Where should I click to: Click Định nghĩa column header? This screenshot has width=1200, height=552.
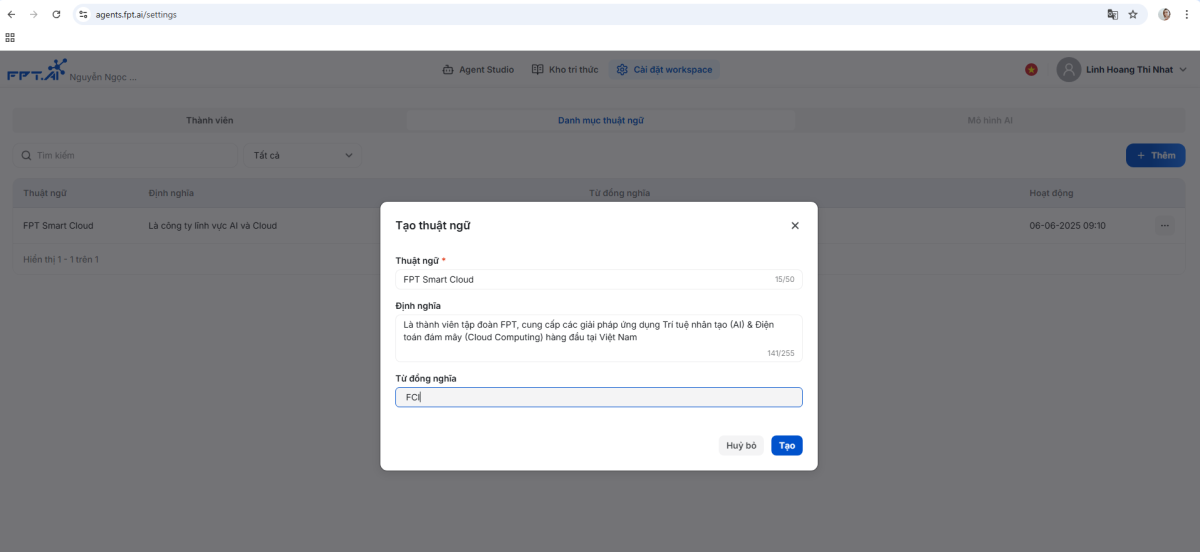tap(171, 193)
